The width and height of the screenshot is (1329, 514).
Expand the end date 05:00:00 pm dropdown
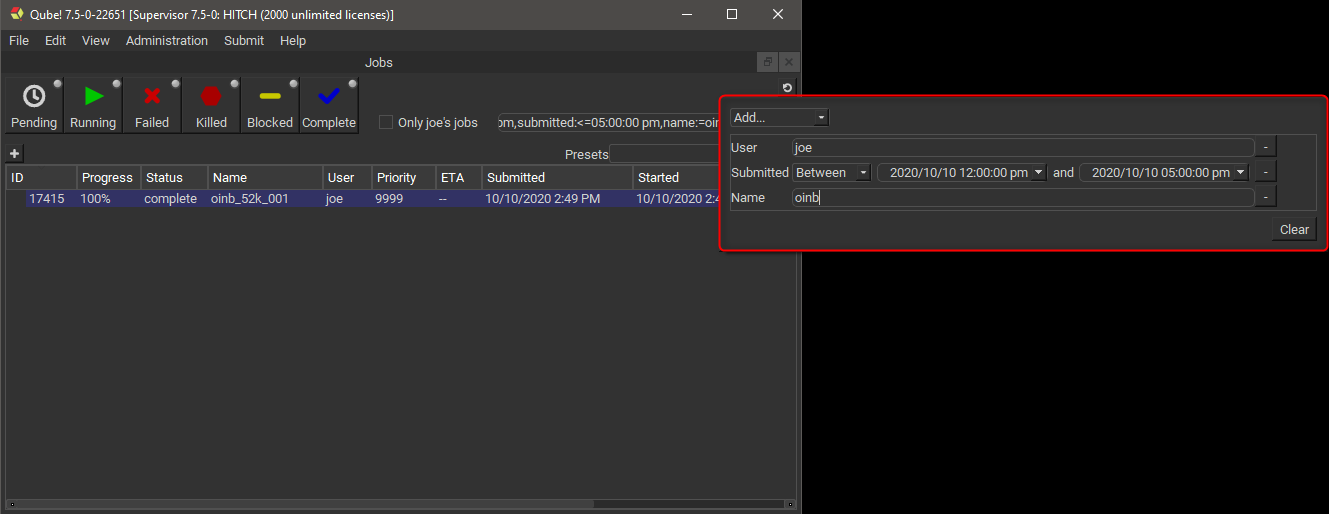1241,173
